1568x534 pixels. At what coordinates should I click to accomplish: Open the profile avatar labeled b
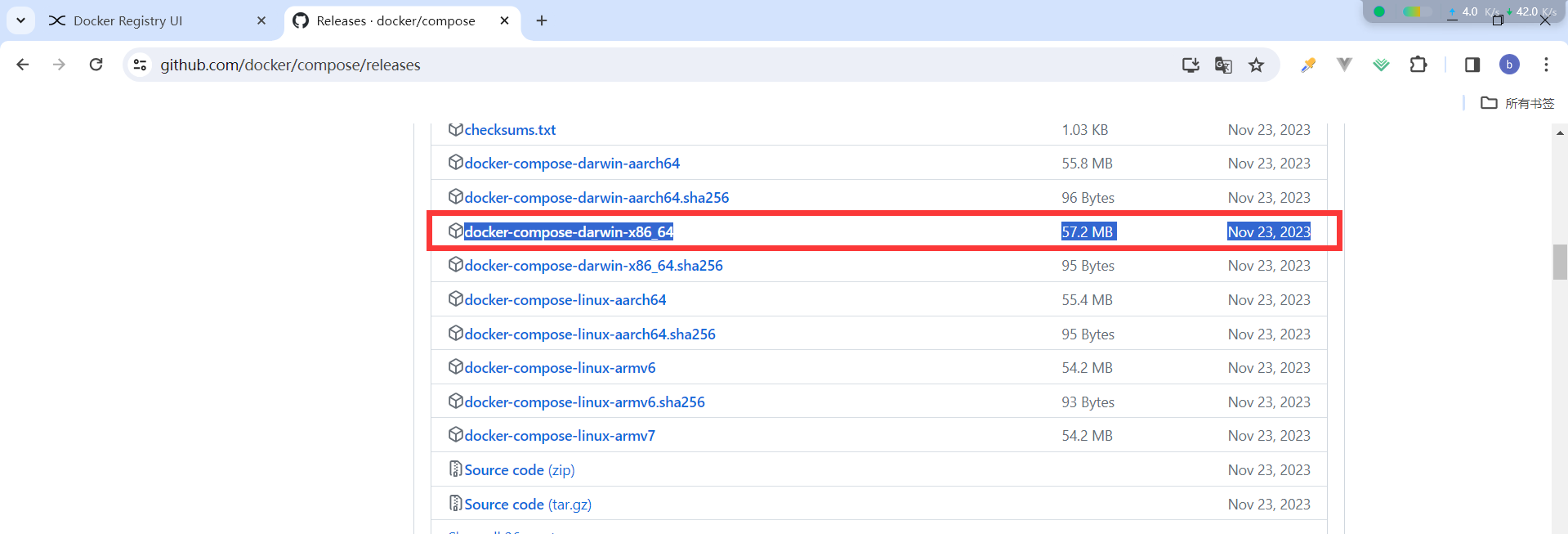point(1509,65)
